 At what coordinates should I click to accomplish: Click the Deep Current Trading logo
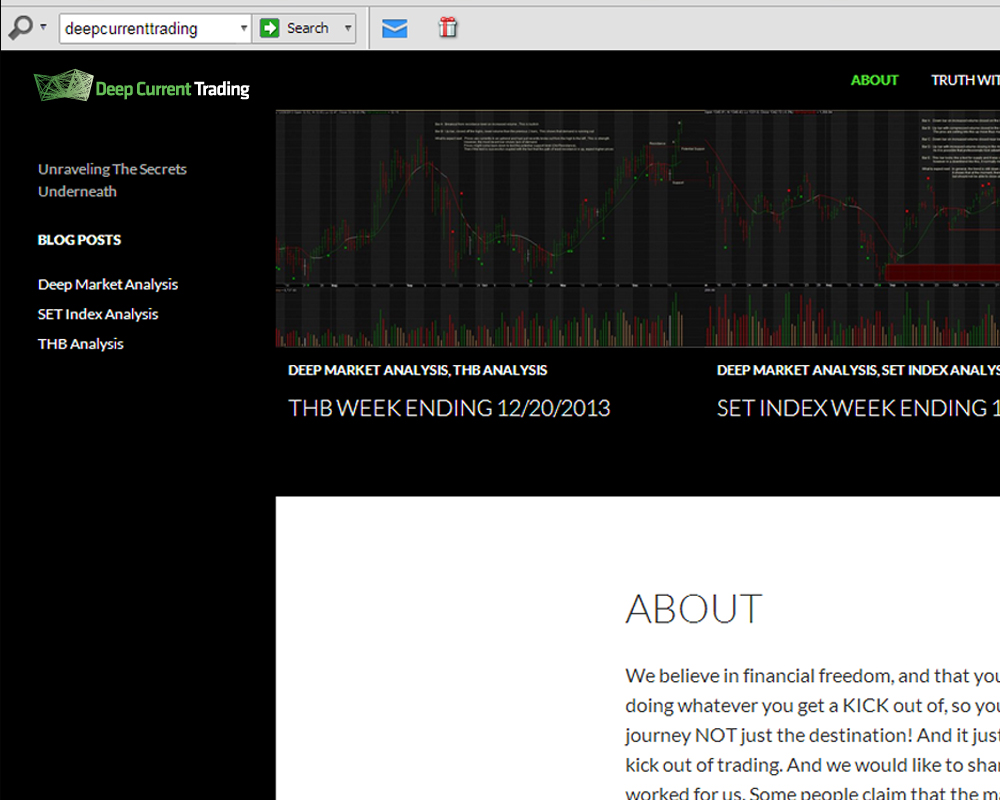point(142,86)
